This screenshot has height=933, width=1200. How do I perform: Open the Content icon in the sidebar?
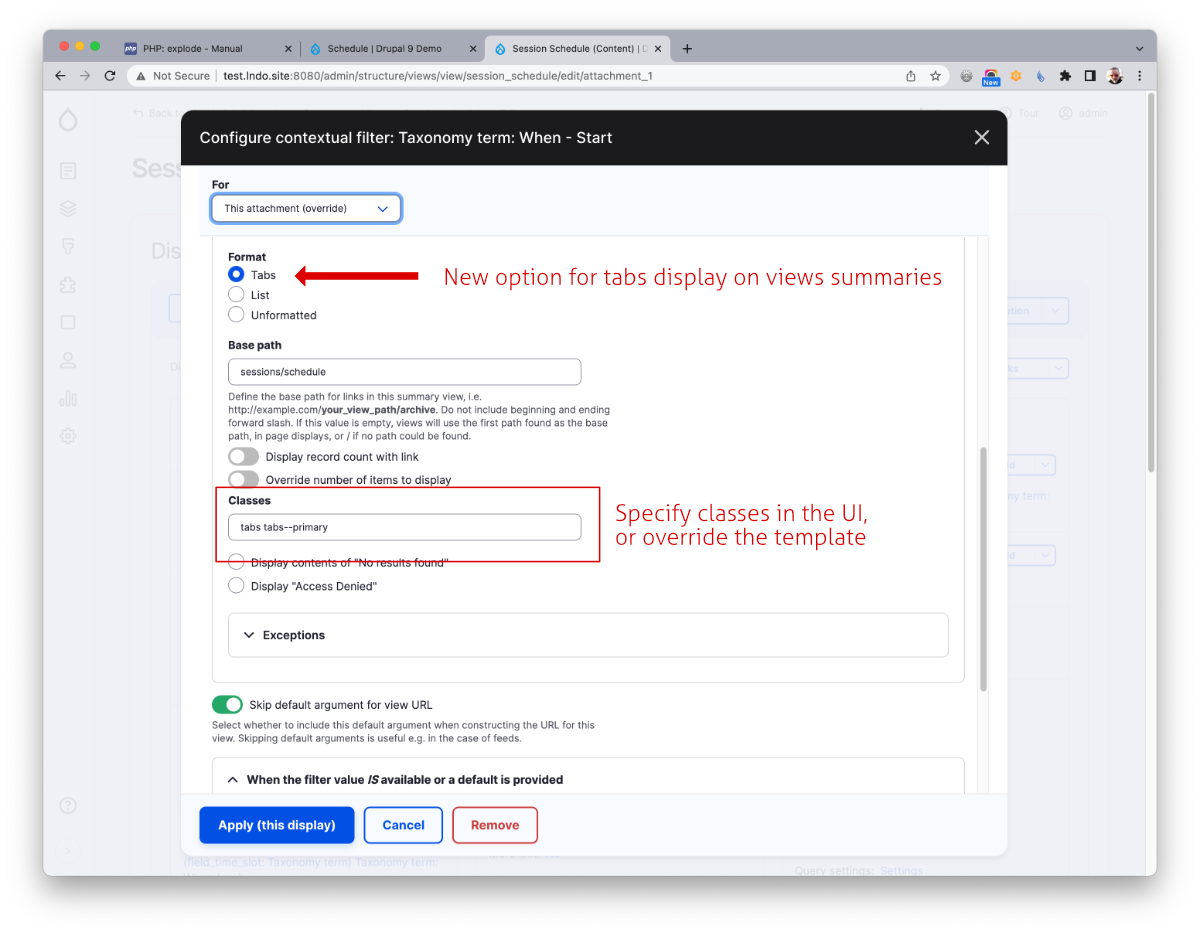67,170
